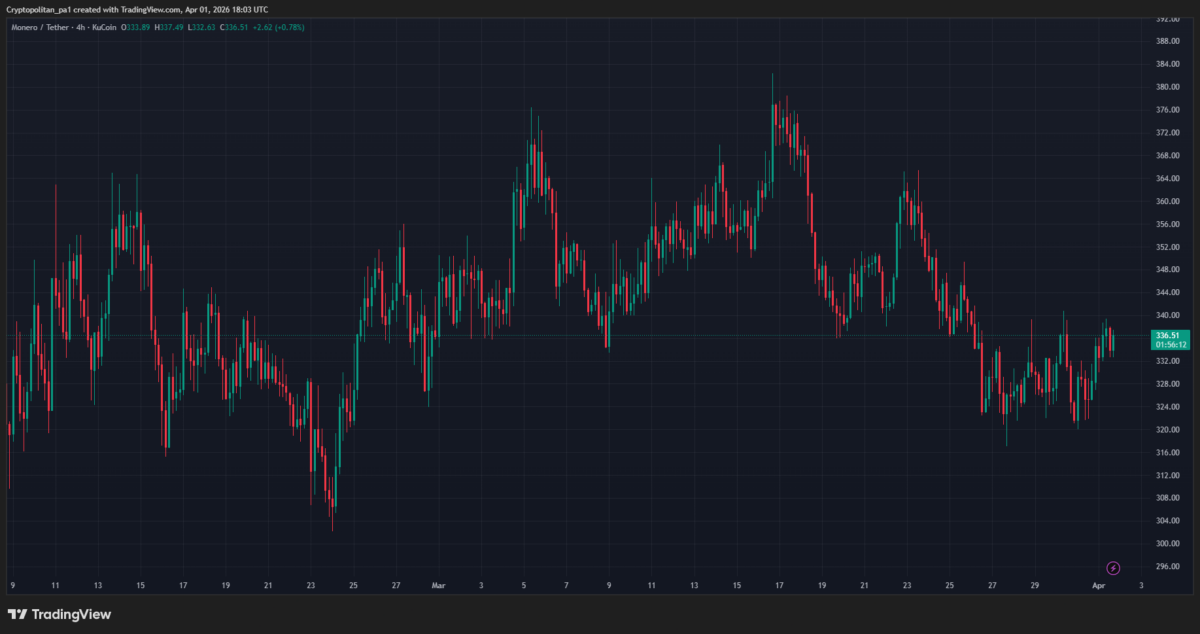
Task: Click the TradingView logo
Action: click(60, 614)
